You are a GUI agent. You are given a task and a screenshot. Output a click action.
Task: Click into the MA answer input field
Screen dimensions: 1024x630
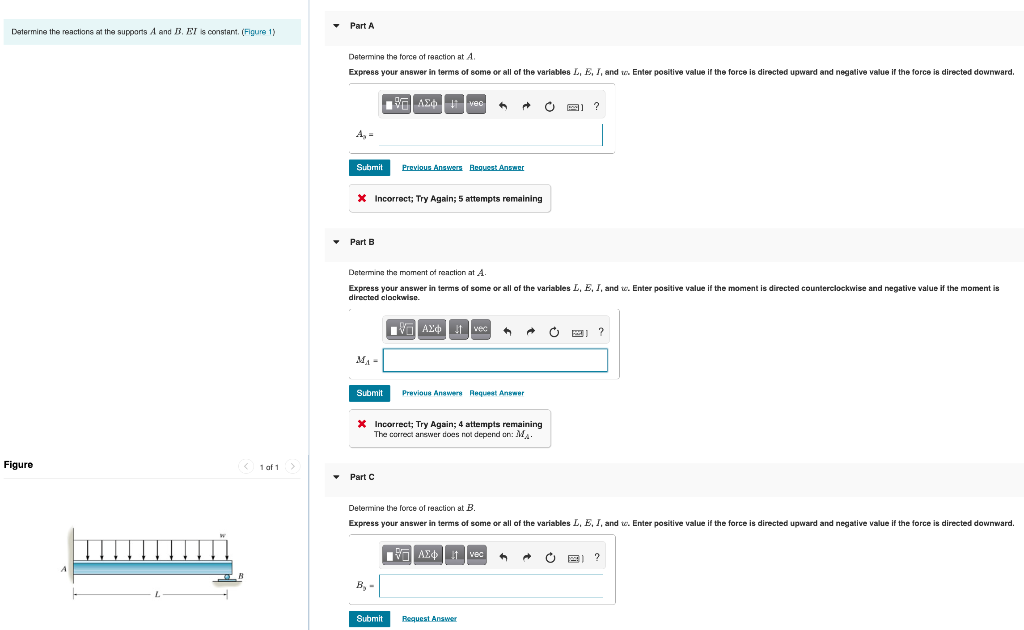click(x=495, y=360)
